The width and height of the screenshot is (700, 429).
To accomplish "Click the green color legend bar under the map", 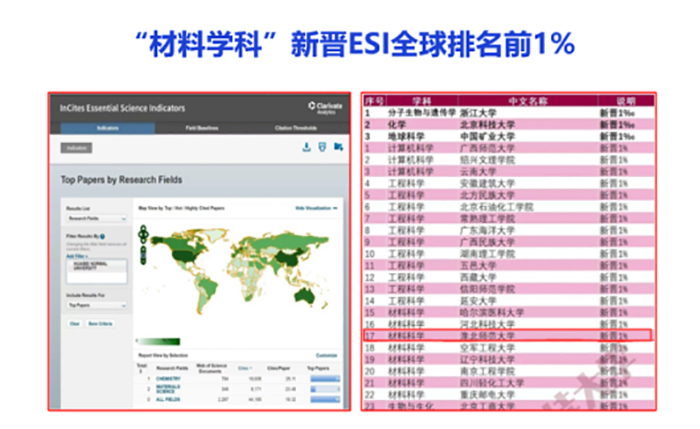I will click(159, 342).
